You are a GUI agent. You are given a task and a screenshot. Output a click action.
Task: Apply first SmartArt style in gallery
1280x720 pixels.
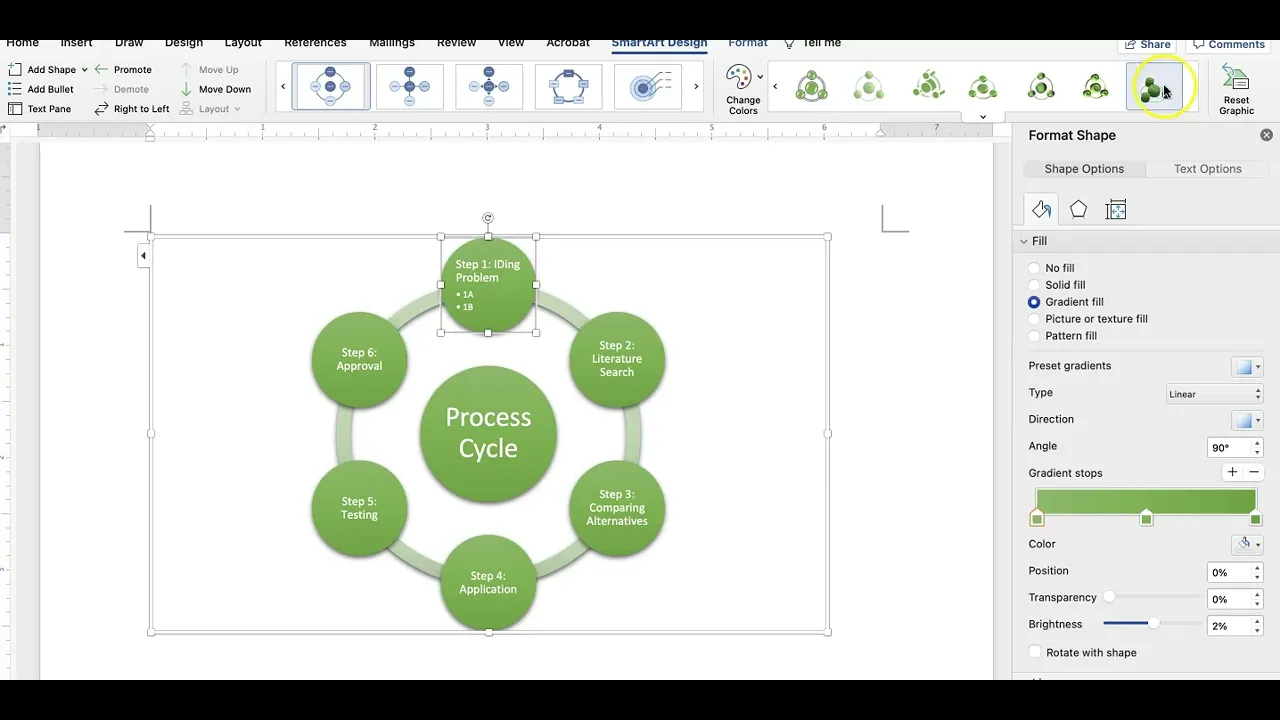point(811,87)
